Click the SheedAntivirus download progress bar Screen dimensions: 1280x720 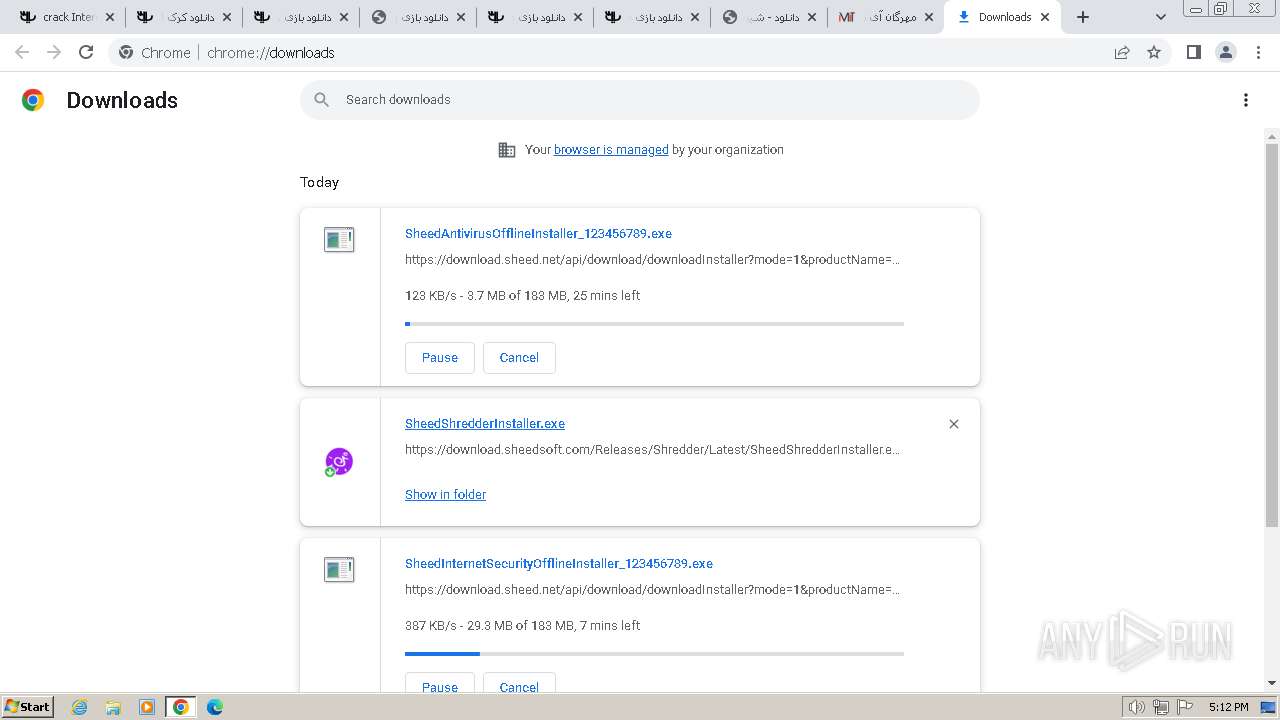654,324
